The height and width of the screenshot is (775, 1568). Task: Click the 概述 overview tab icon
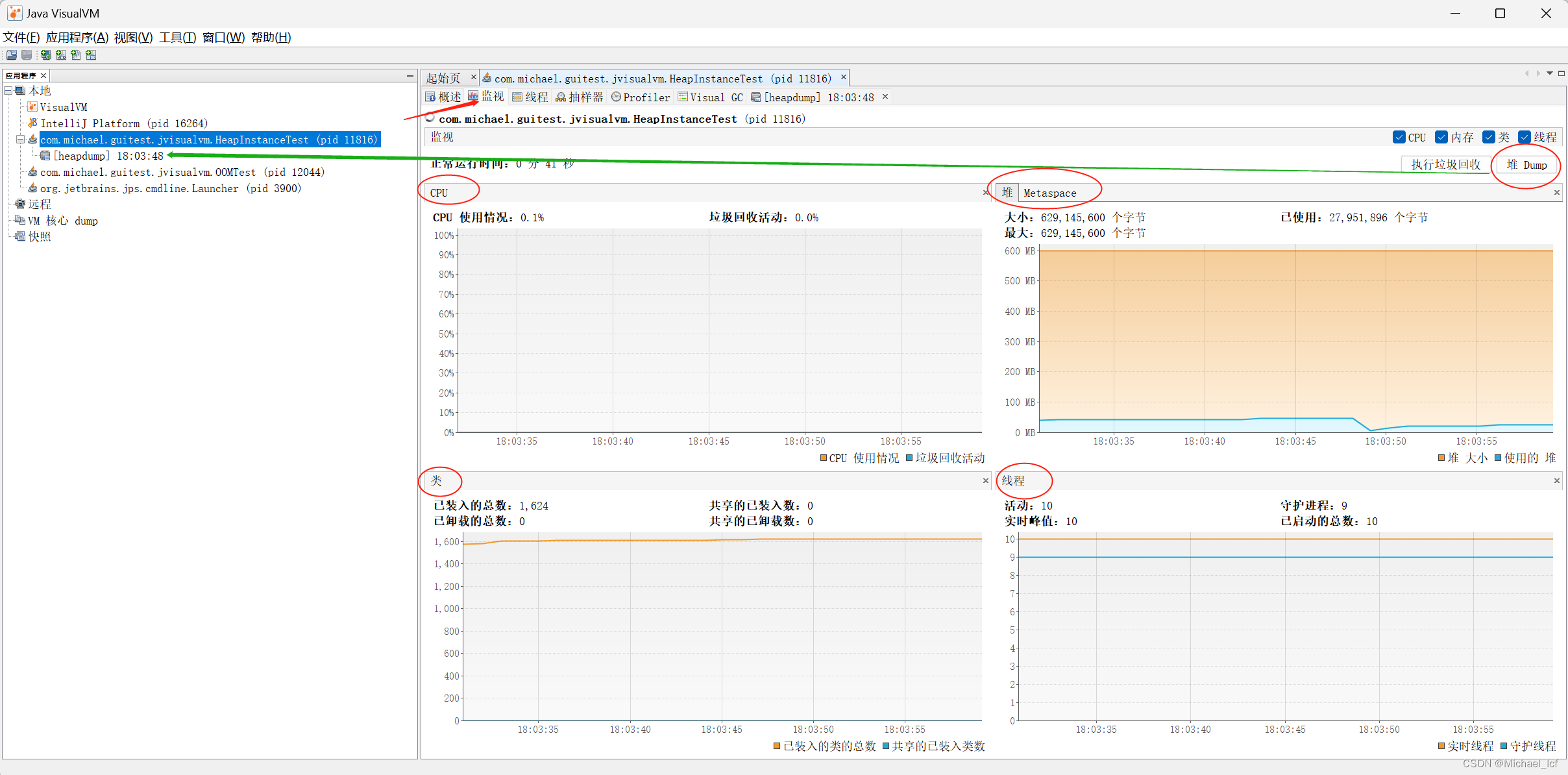point(430,97)
